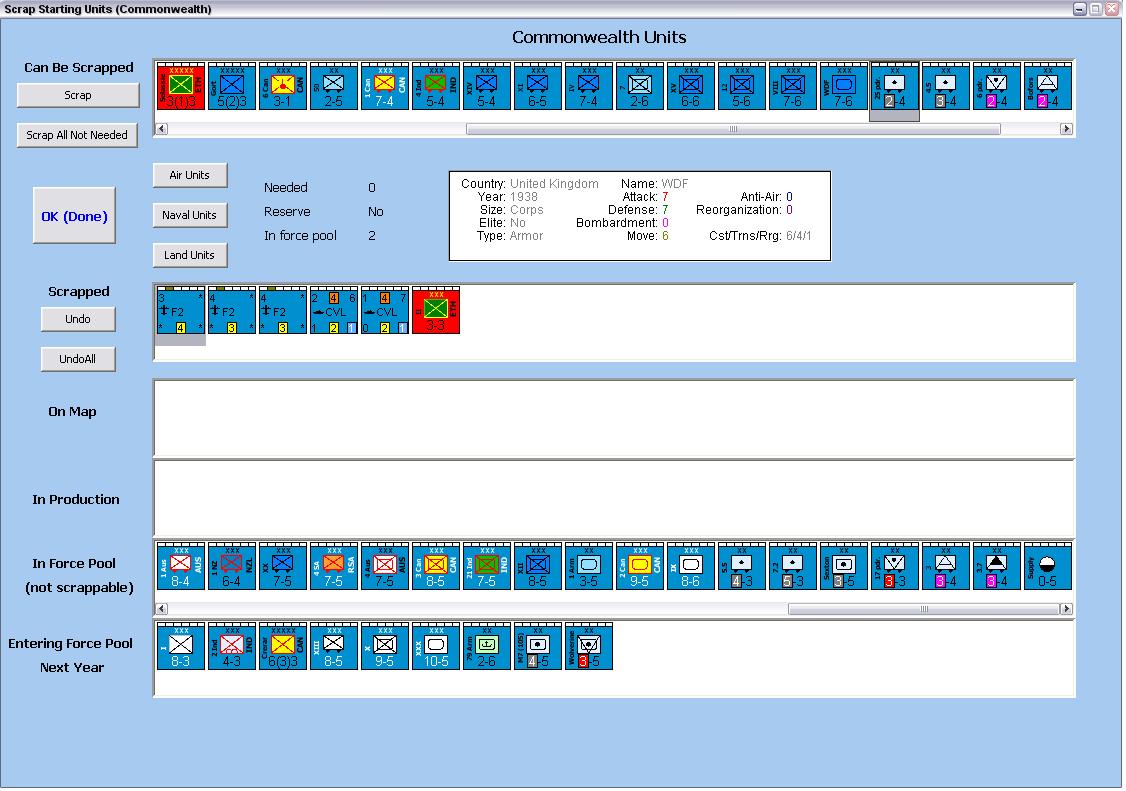1126x791 pixels.
Task: Pick the IV 7-4 infantry corps
Action: 589,86
